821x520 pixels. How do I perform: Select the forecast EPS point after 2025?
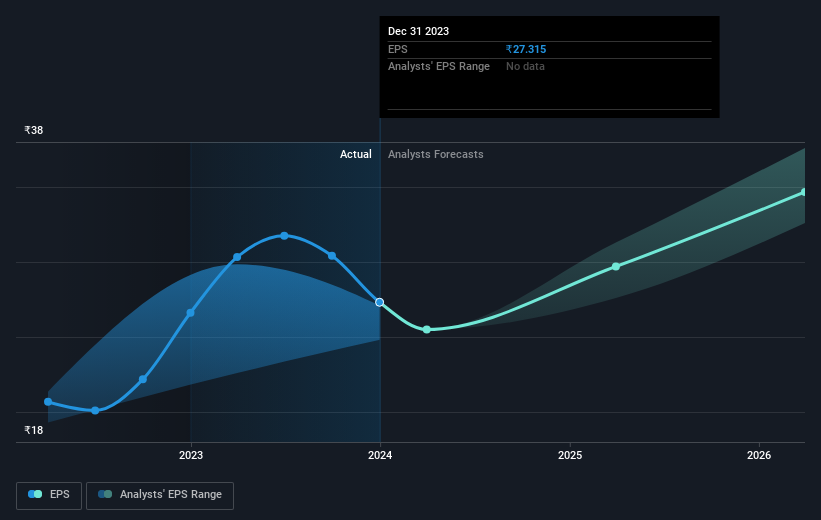click(616, 267)
